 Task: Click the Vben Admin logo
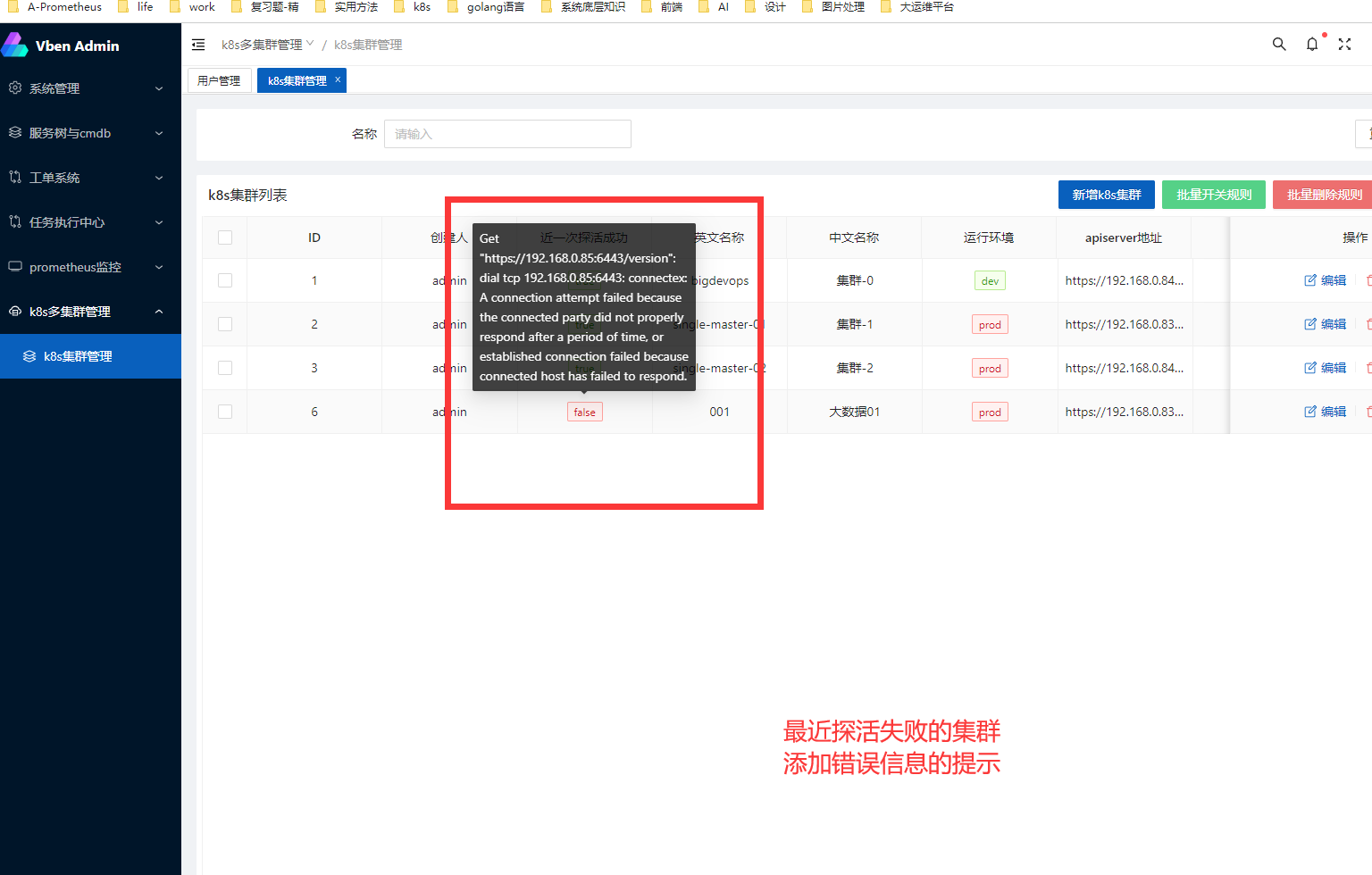(x=15, y=45)
